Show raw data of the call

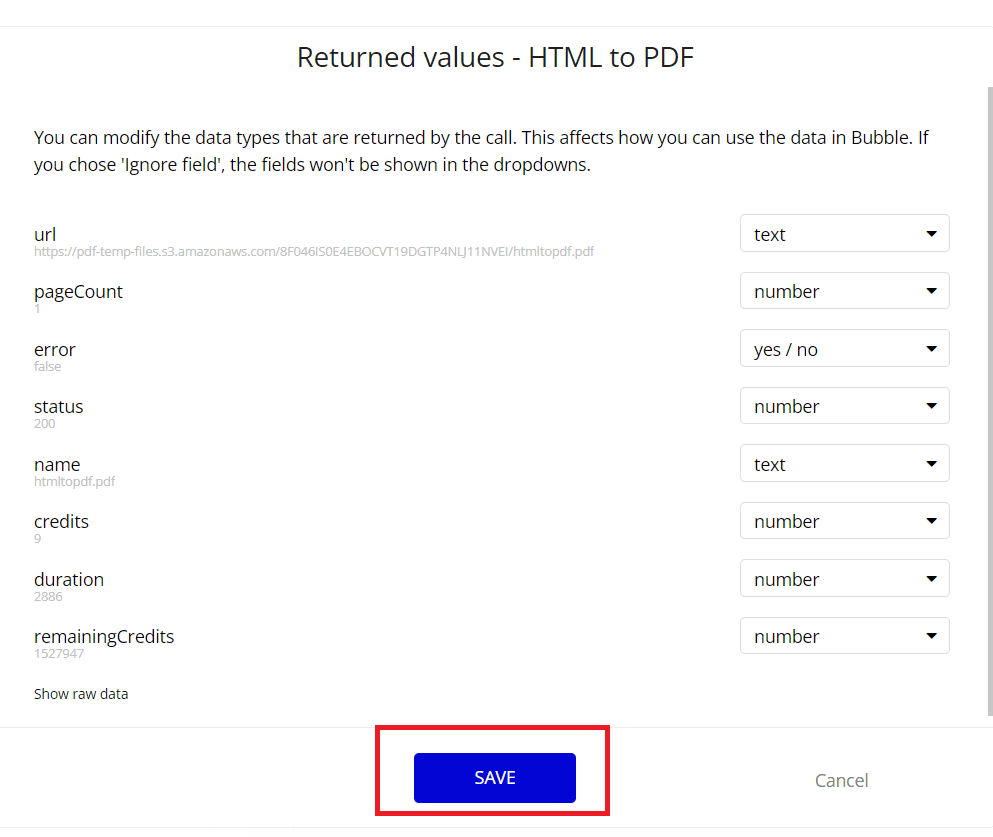coord(81,694)
